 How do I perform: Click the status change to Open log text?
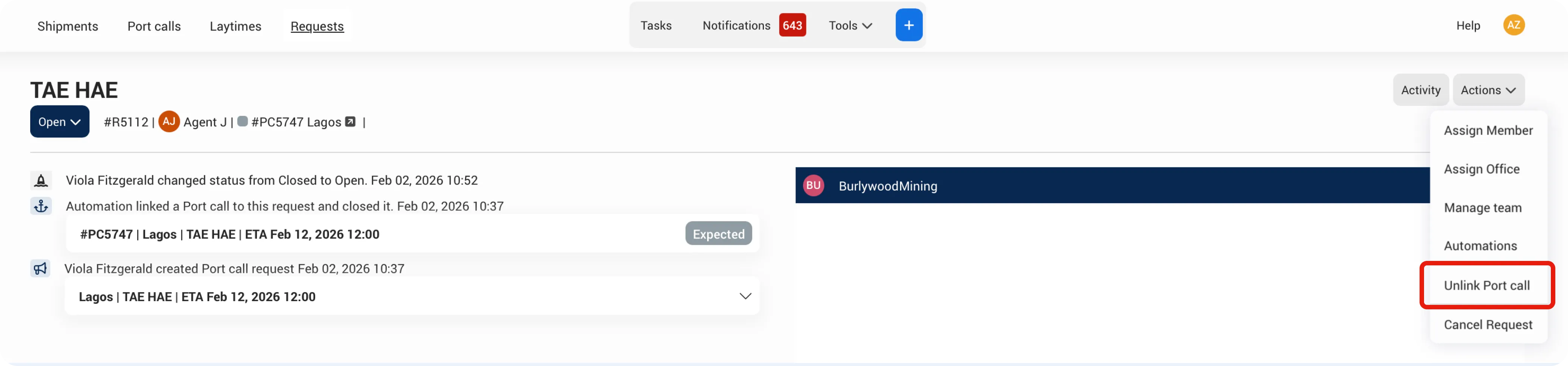tap(272, 180)
